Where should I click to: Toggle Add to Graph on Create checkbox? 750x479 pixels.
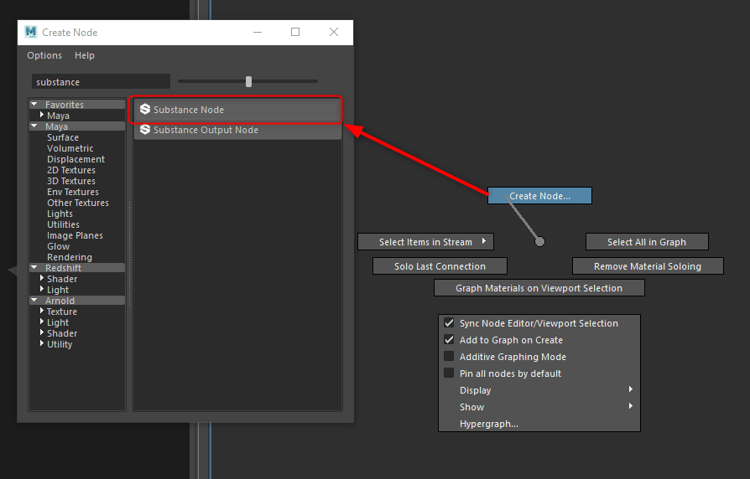(449, 340)
